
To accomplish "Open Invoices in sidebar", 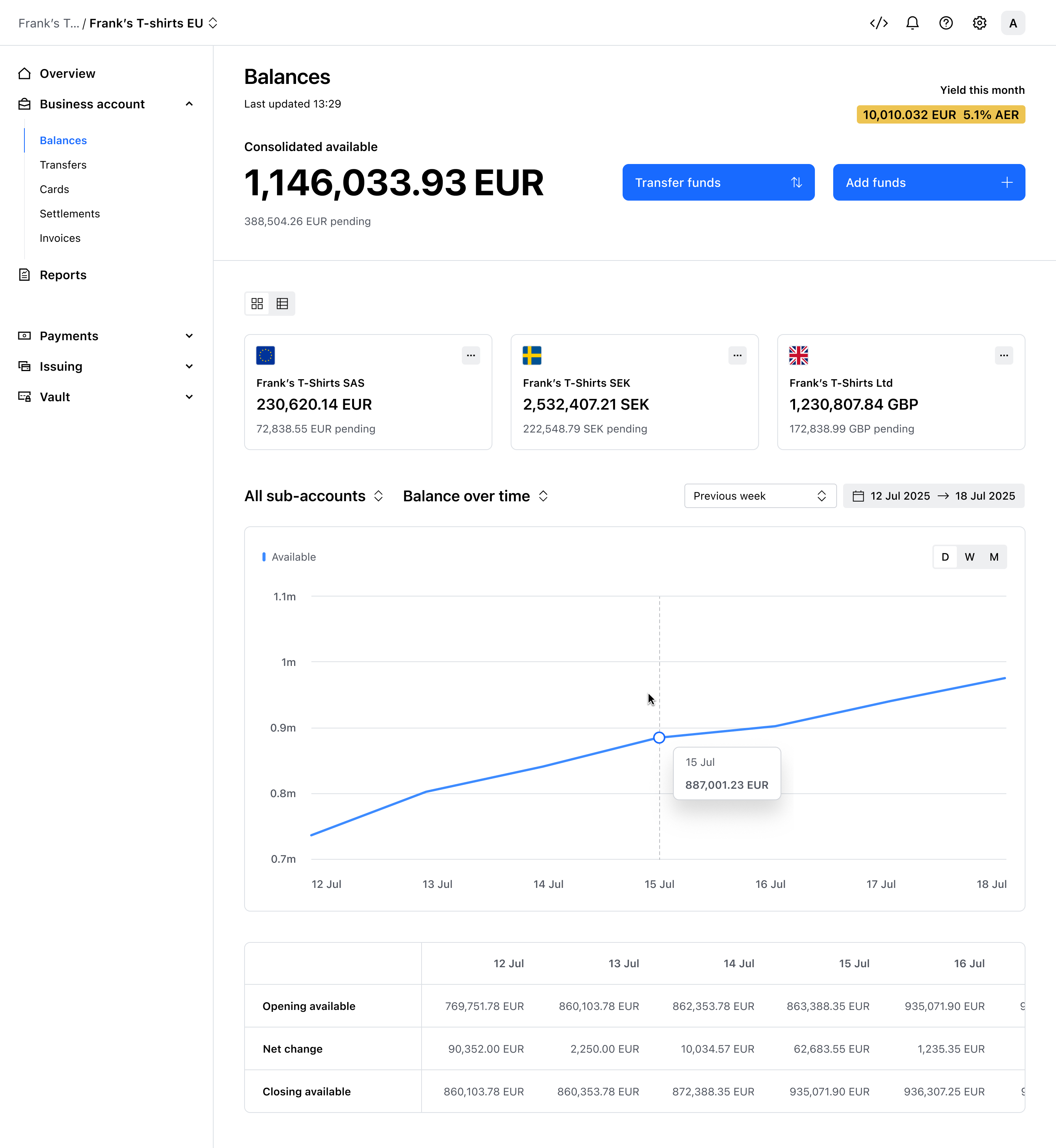I will coord(60,238).
